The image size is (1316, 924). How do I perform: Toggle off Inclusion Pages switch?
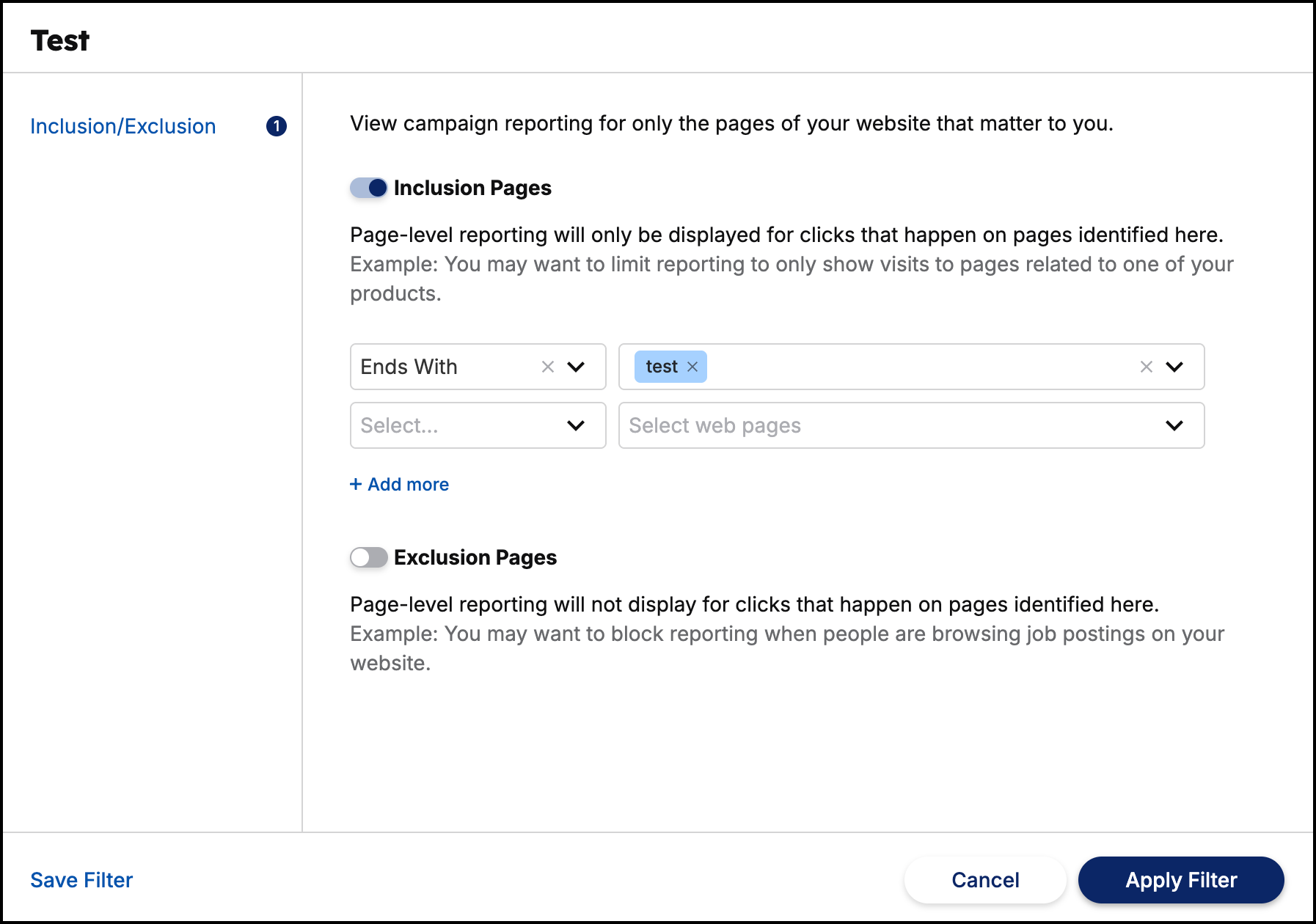pyautogui.click(x=368, y=188)
